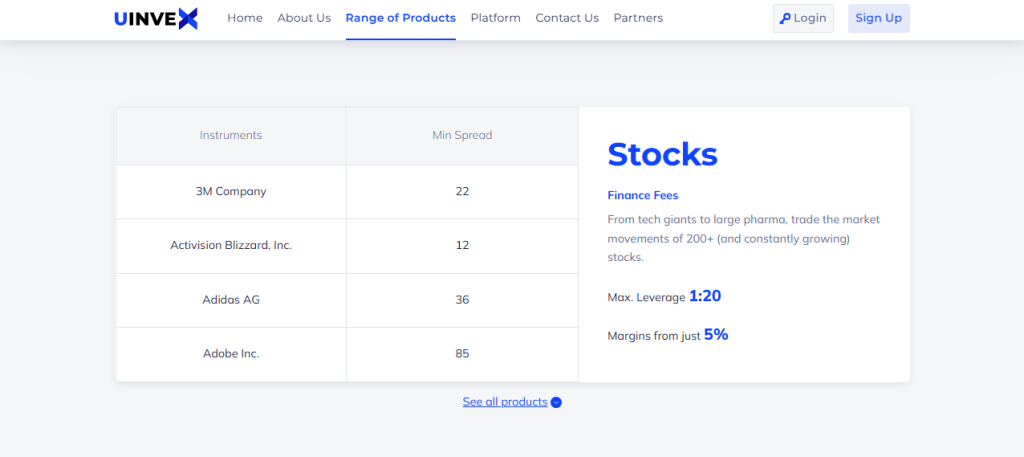Click the 5% margin value

pyautogui.click(x=716, y=335)
